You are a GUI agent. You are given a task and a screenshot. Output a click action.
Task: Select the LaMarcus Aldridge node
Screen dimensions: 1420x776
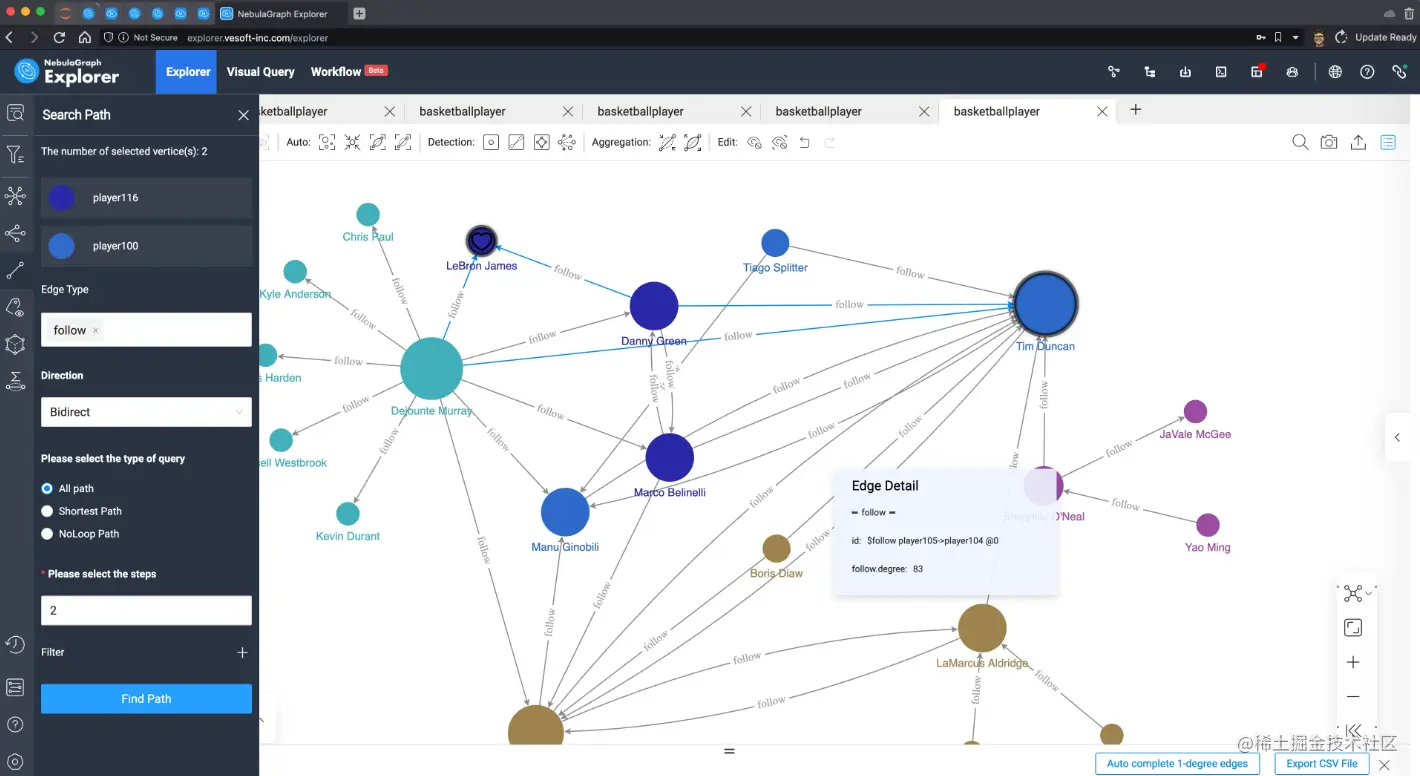(982, 628)
